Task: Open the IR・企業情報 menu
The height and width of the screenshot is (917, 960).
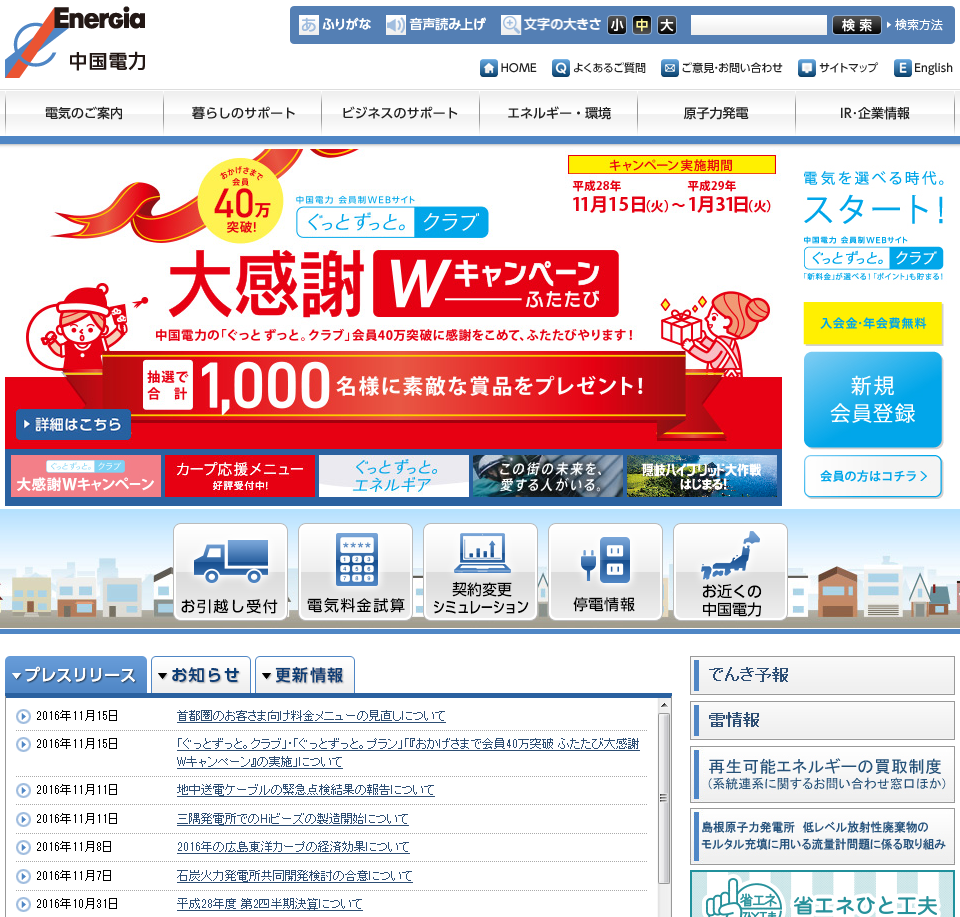Action: click(874, 113)
